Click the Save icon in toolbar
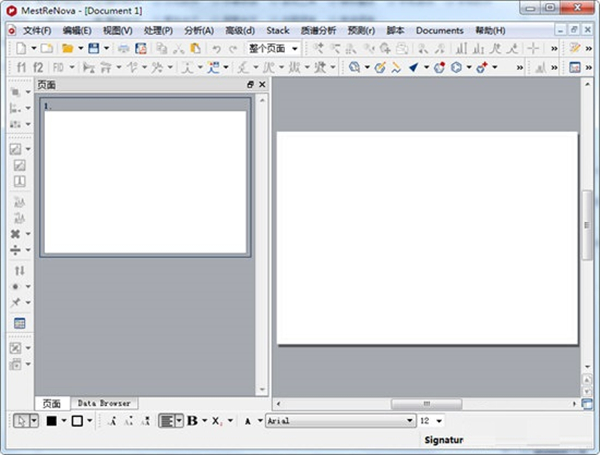Screen dimensions: 600x455 [x=93, y=48]
